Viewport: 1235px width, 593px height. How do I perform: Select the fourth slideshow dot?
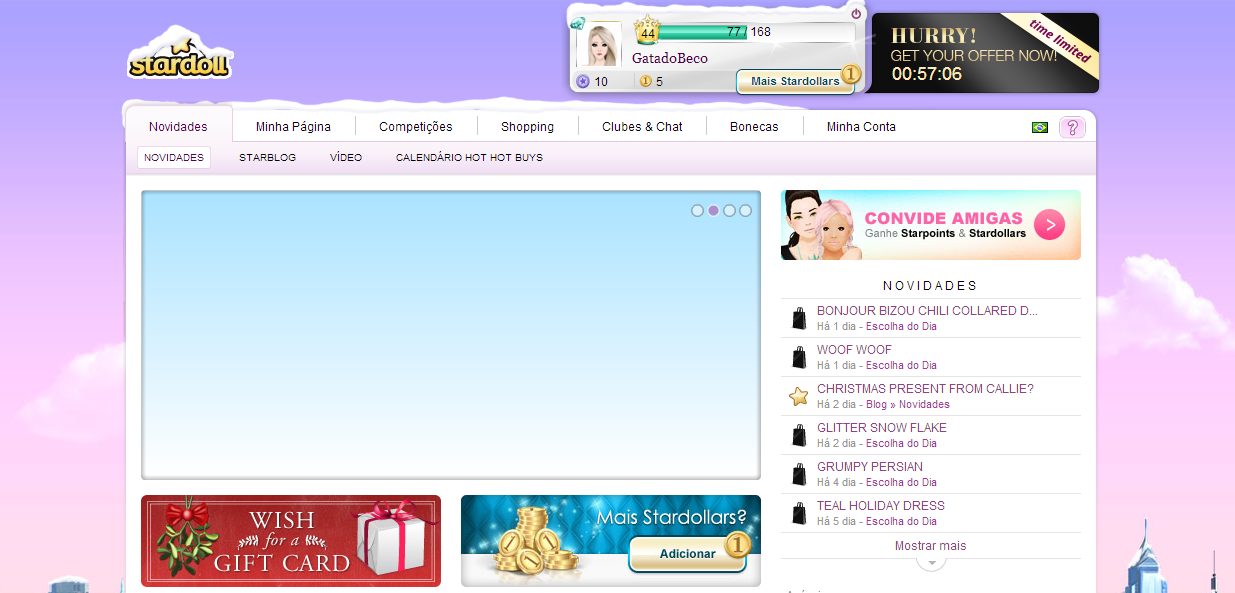pos(745,211)
